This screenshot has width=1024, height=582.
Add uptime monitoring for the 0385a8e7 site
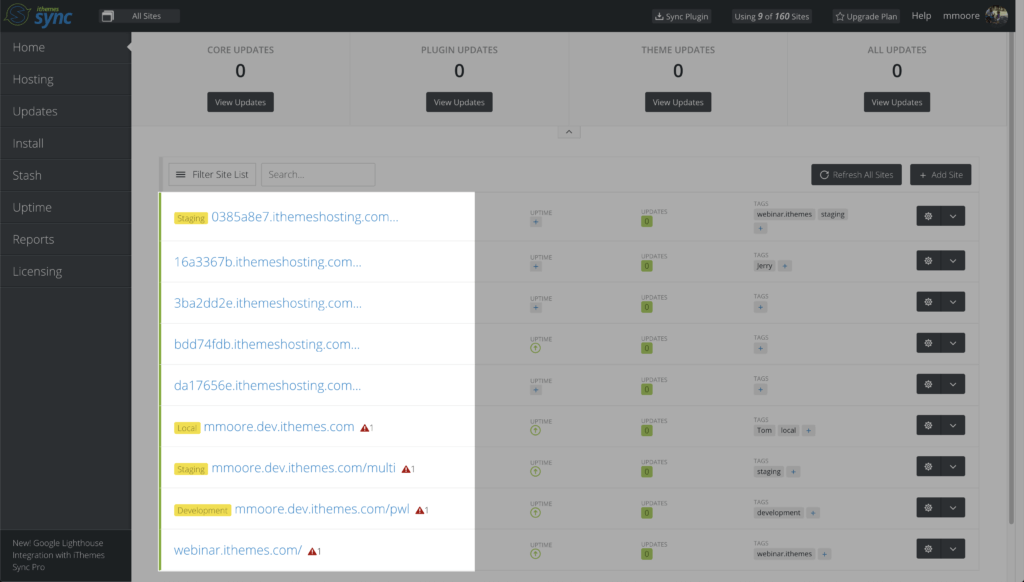(536, 222)
